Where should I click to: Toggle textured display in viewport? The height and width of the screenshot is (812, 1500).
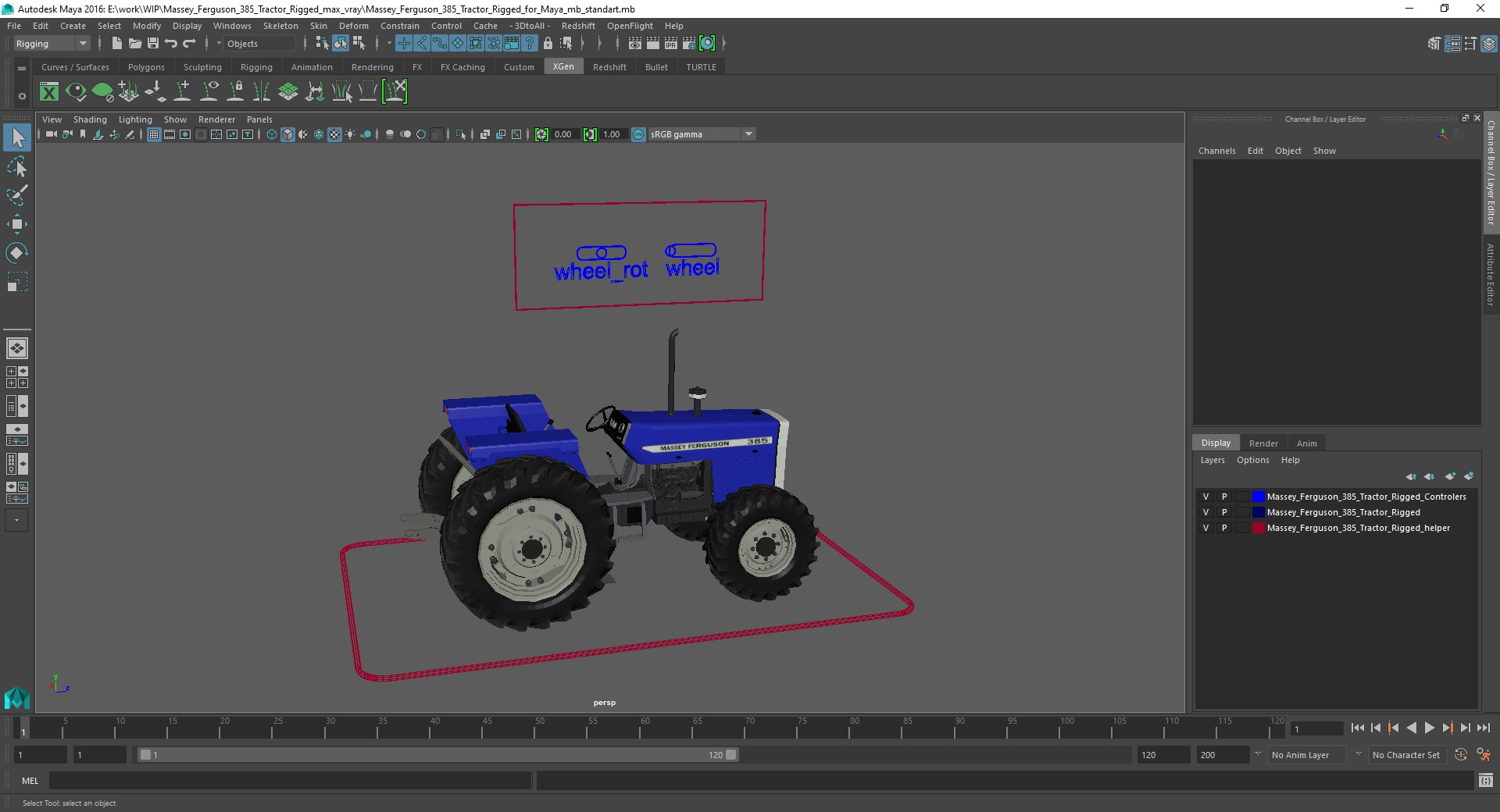coord(334,134)
